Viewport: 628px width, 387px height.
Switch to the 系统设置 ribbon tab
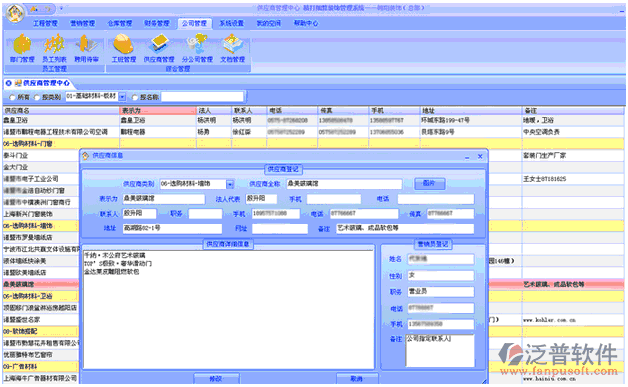[x=231, y=23]
